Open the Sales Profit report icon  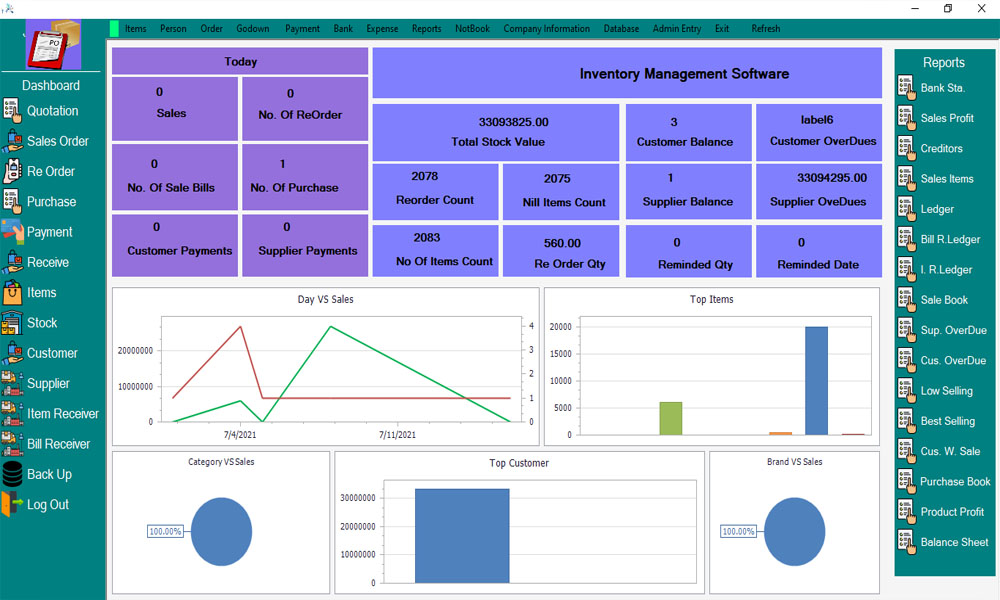coord(906,118)
